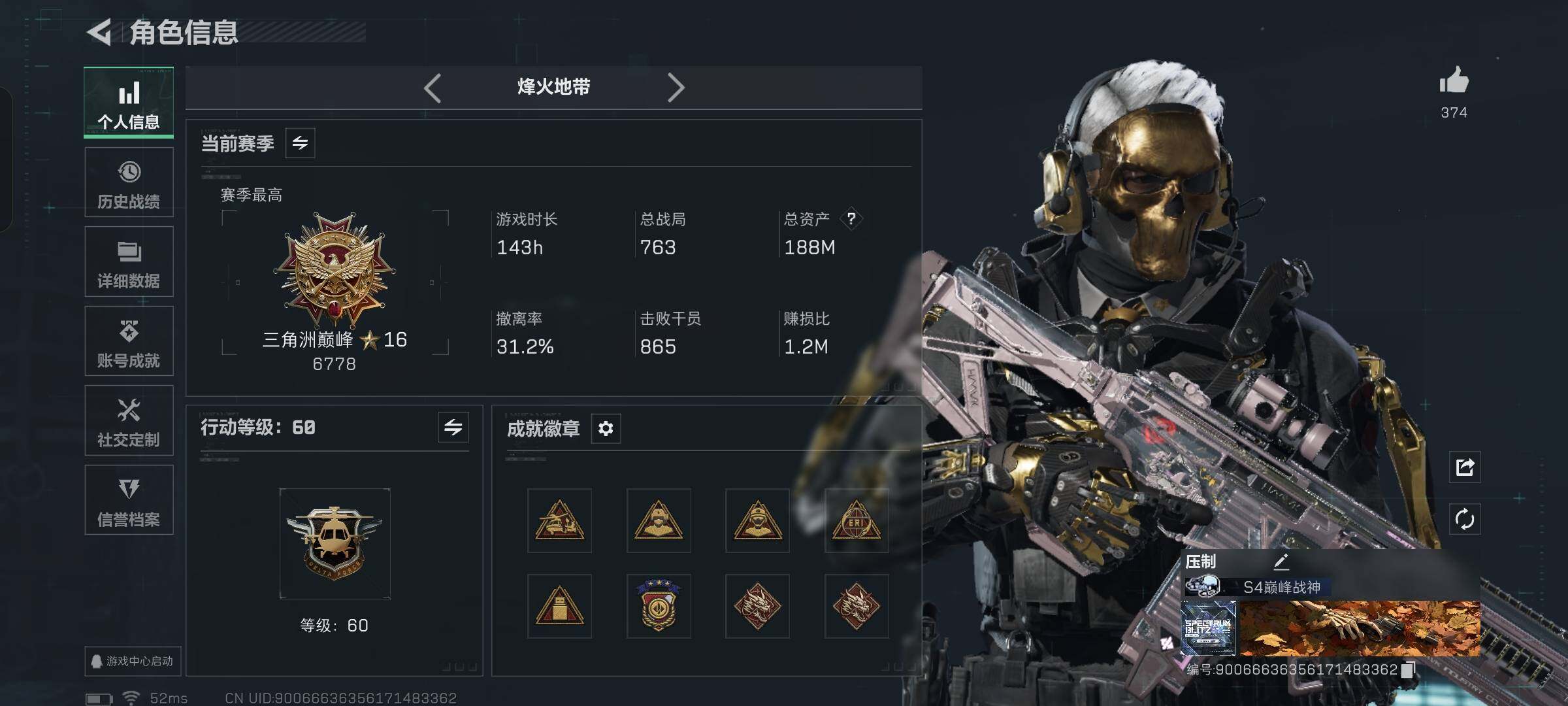Go back using the arrow beside 角色信息
The height and width of the screenshot is (706, 1568).
click(x=99, y=32)
